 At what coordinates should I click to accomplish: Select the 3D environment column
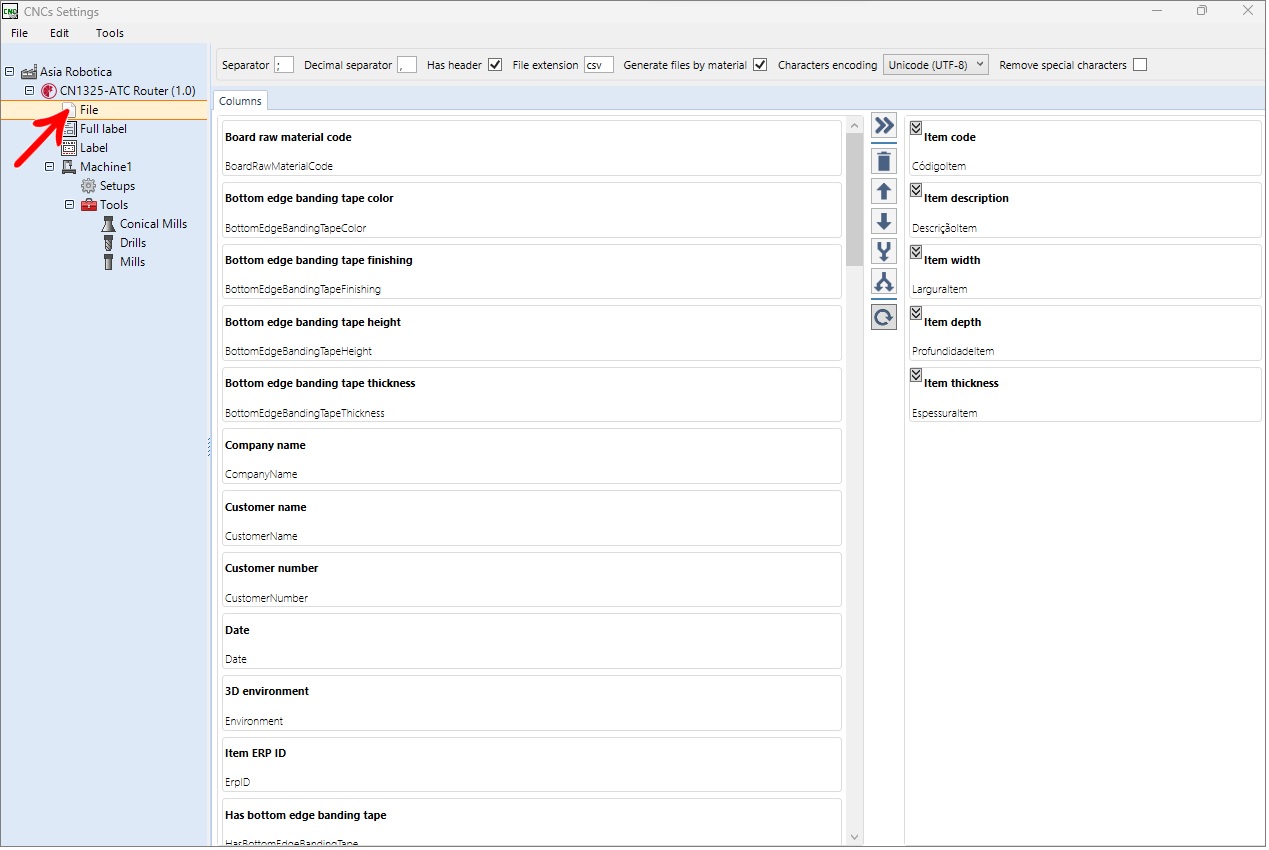(x=531, y=703)
